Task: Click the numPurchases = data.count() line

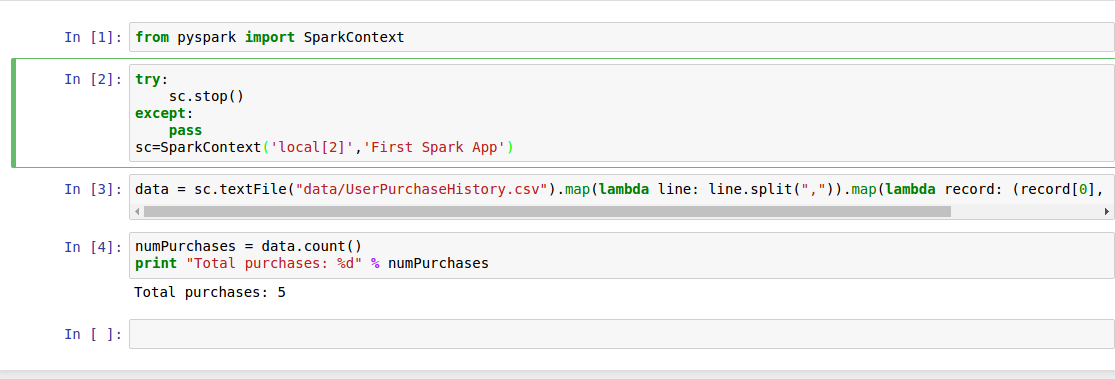Action: pos(248,246)
